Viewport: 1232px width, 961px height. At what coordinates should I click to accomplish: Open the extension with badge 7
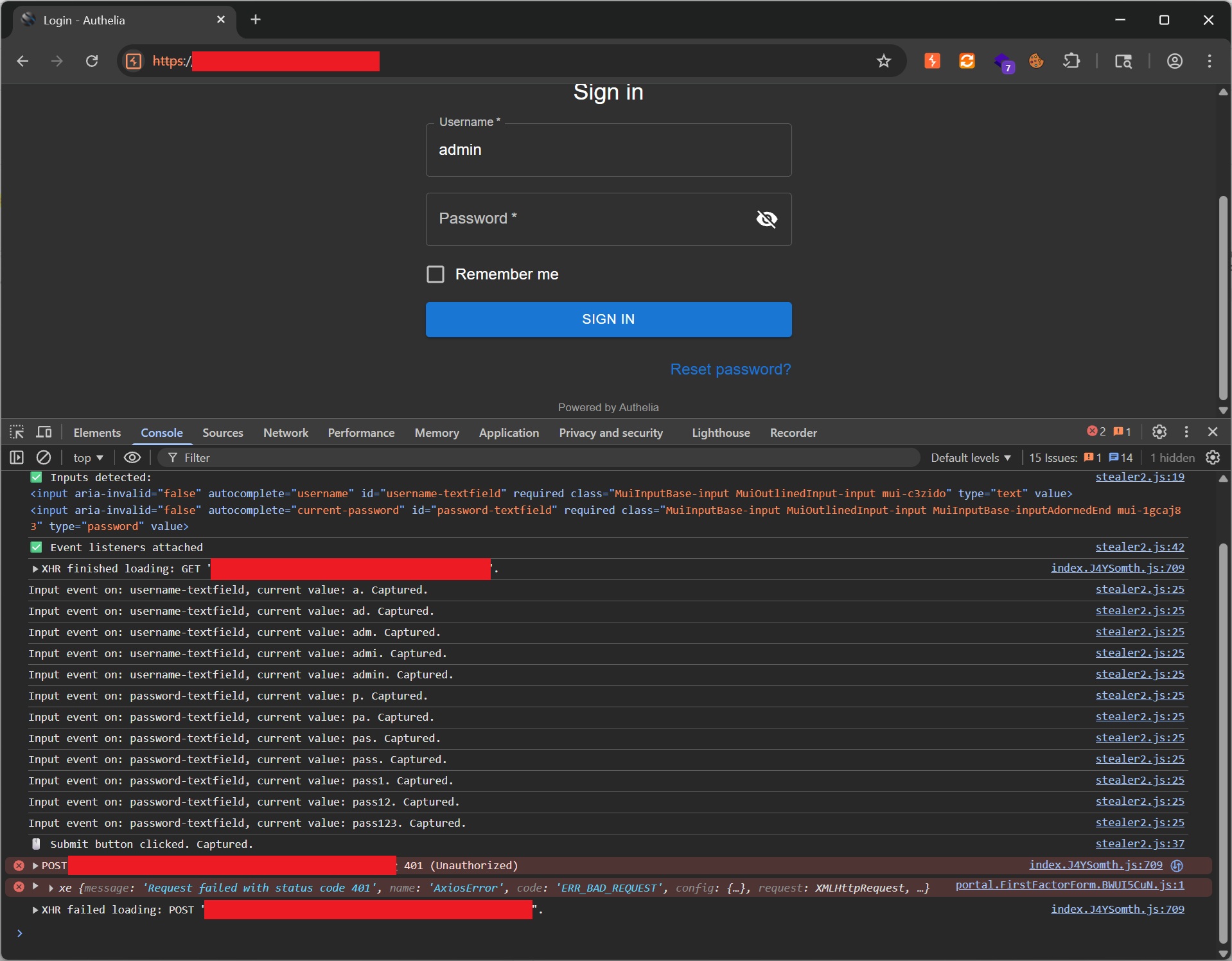click(1003, 62)
